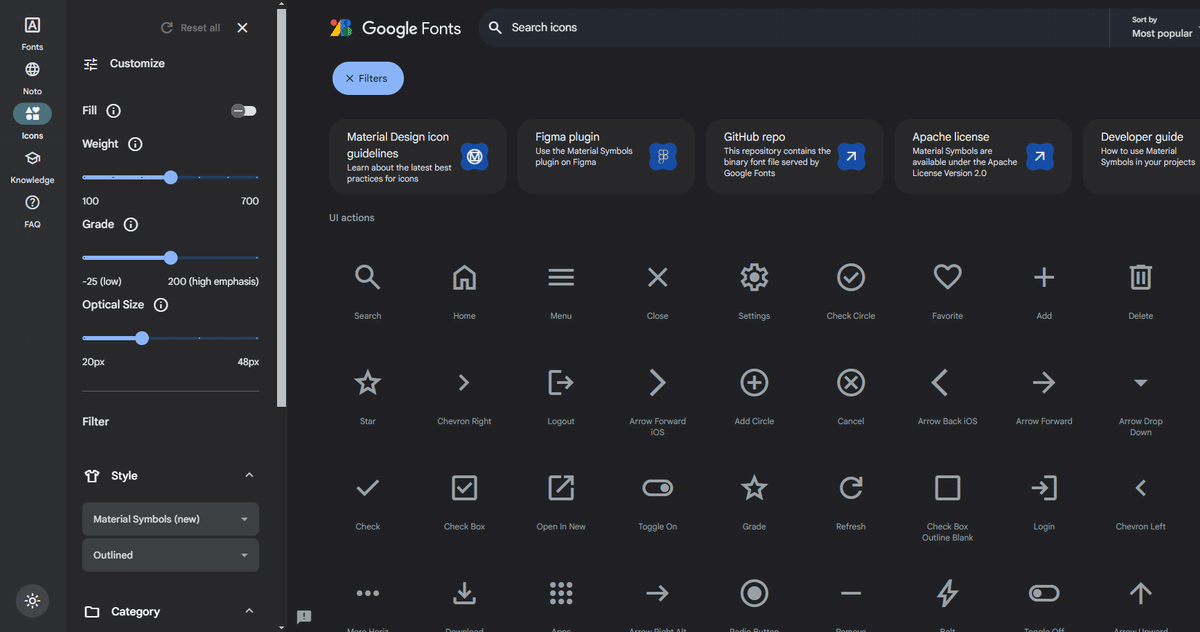Collapse the Category filter section
This screenshot has width=1200, height=632.
pos(249,611)
